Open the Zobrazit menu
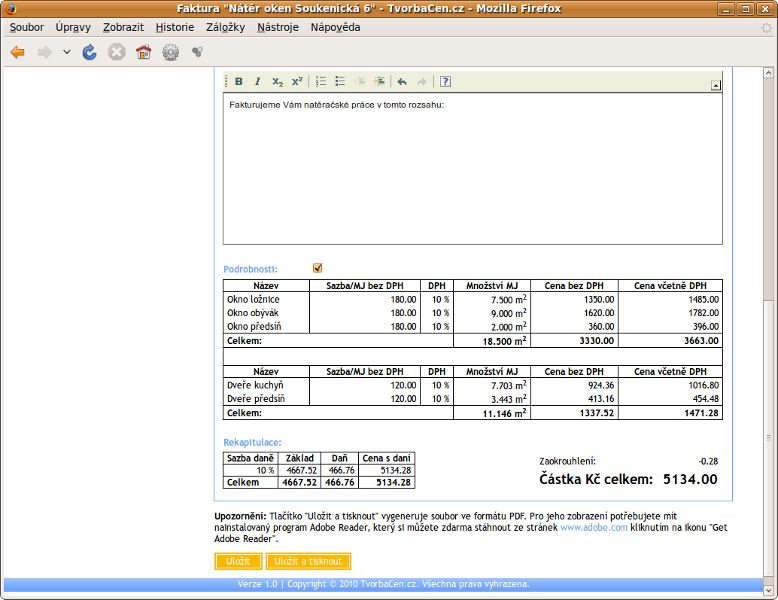Image resolution: width=778 pixels, height=600 pixels. 123,27
